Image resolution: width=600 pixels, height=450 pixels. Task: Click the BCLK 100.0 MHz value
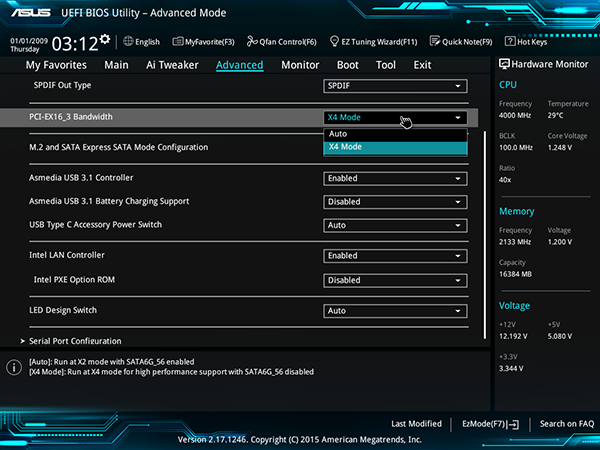click(516, 148)
